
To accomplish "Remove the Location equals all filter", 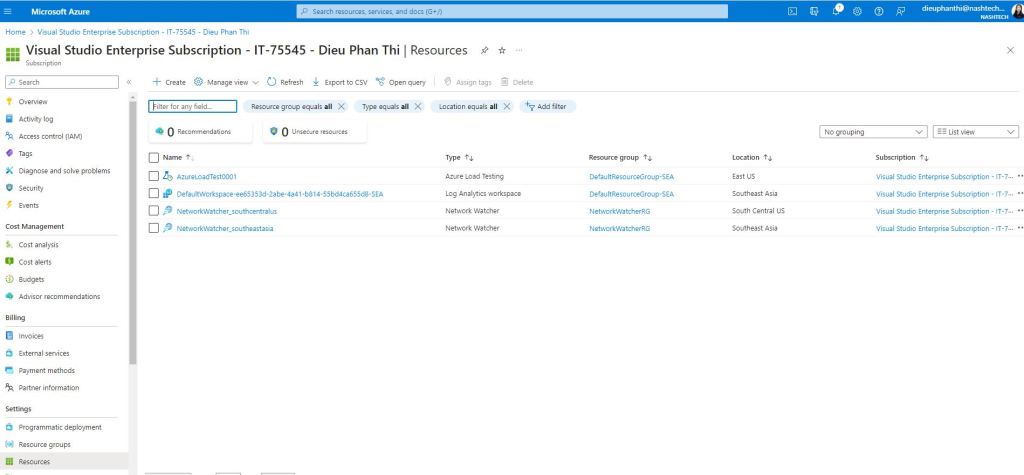I will coord(507,106).
